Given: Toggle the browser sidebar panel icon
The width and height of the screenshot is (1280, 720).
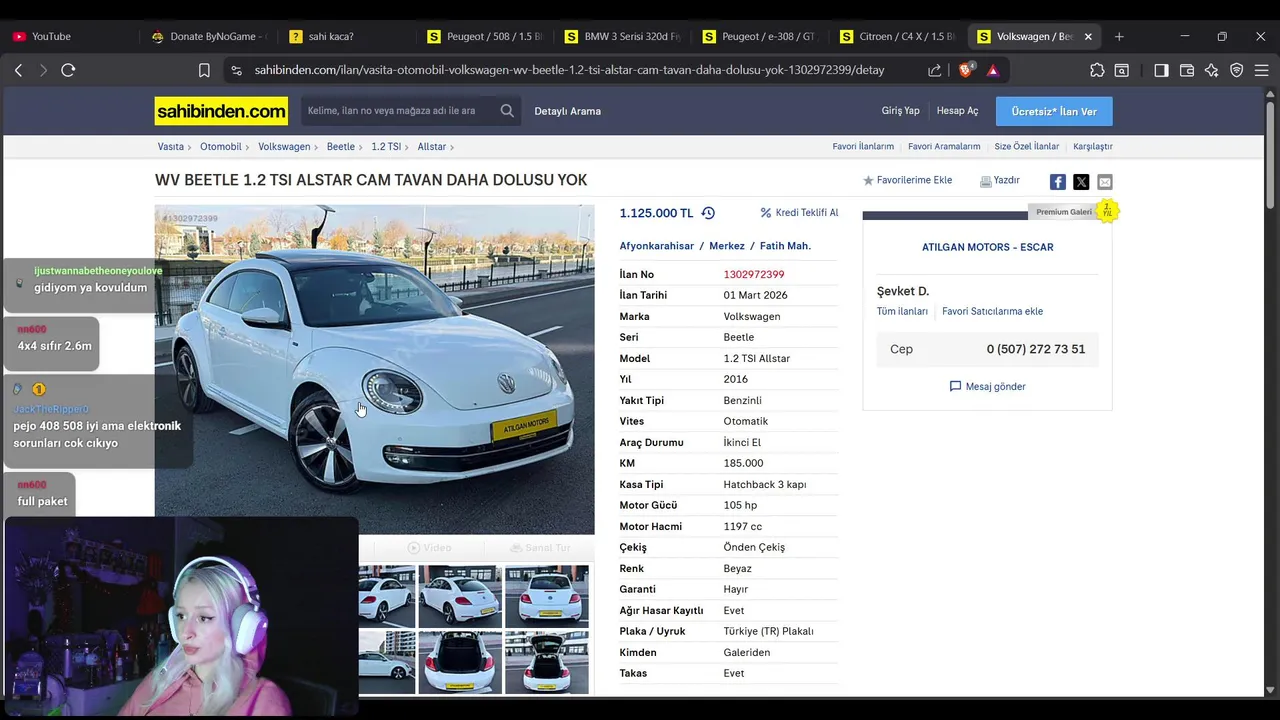Looking at the screenshot, I should click(1161, 70).
